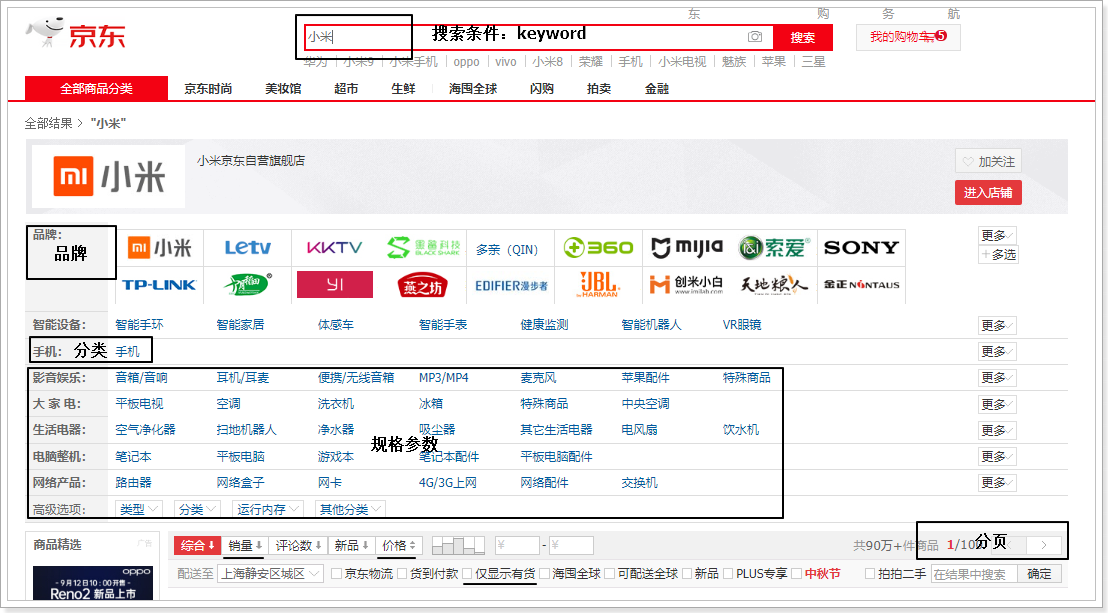Click the MIJIA brand logo
This screenshot has height=613, width=1108.
coord(686,248)
